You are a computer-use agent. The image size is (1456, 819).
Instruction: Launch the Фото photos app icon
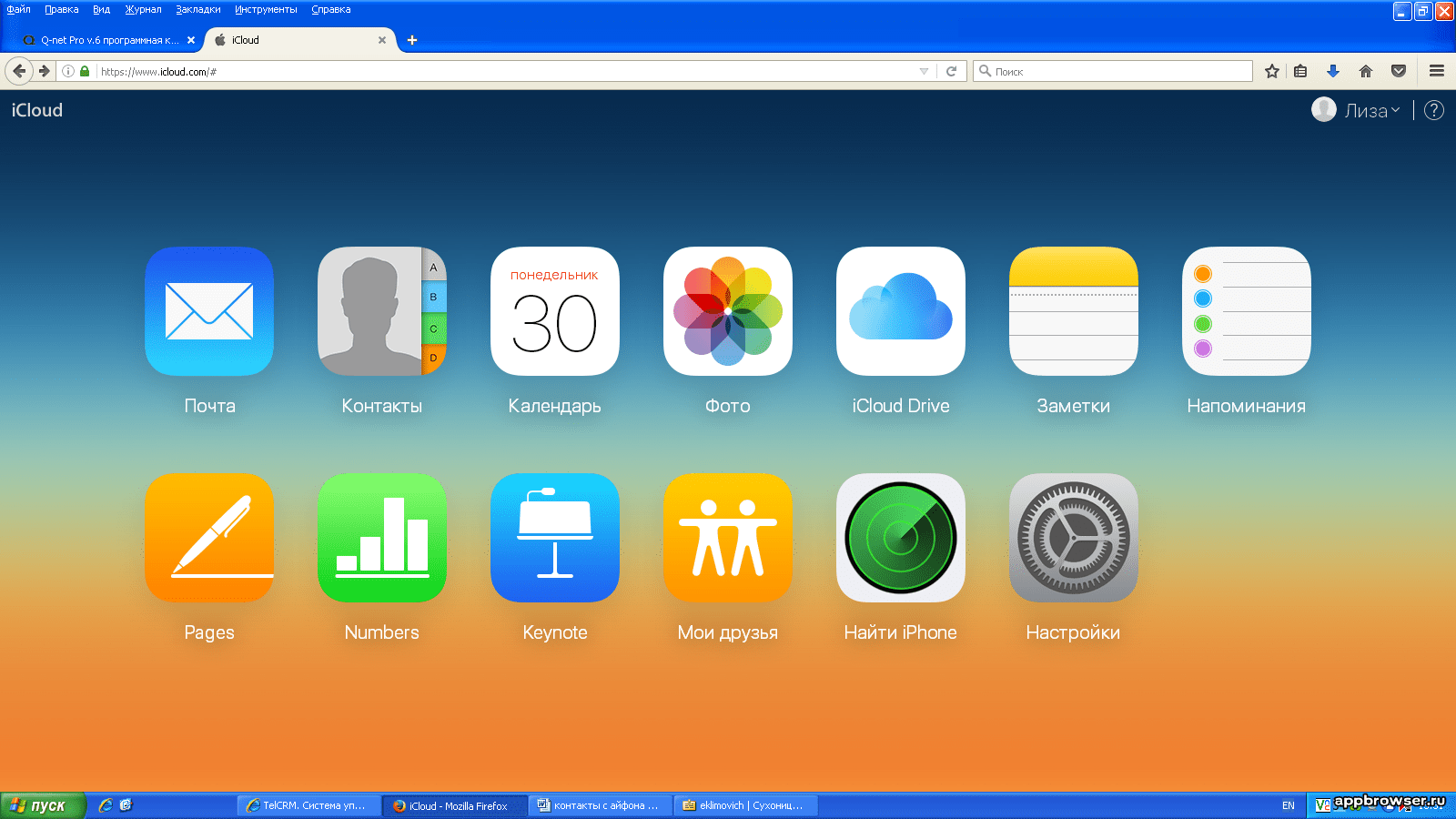[x=728, y=311]
